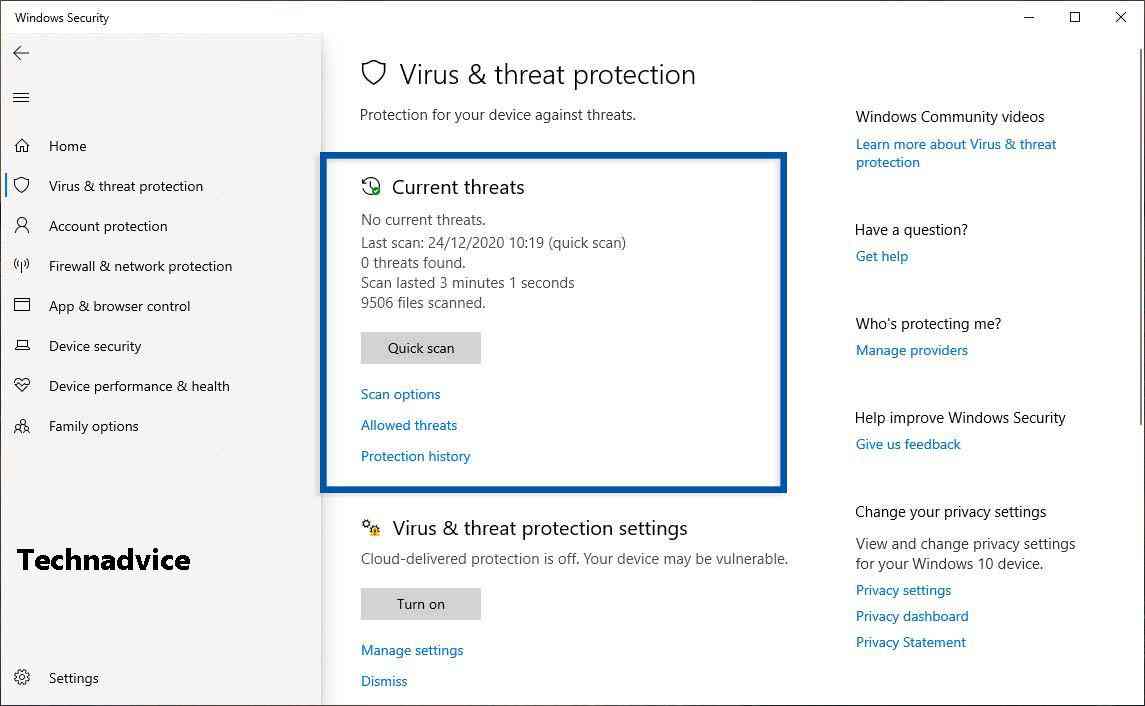The height and width of the screenshot is (706, 1145).
Task: Click the vertical scrollbar thumb
Action: pyautogui.click(x=1141, y=236)
